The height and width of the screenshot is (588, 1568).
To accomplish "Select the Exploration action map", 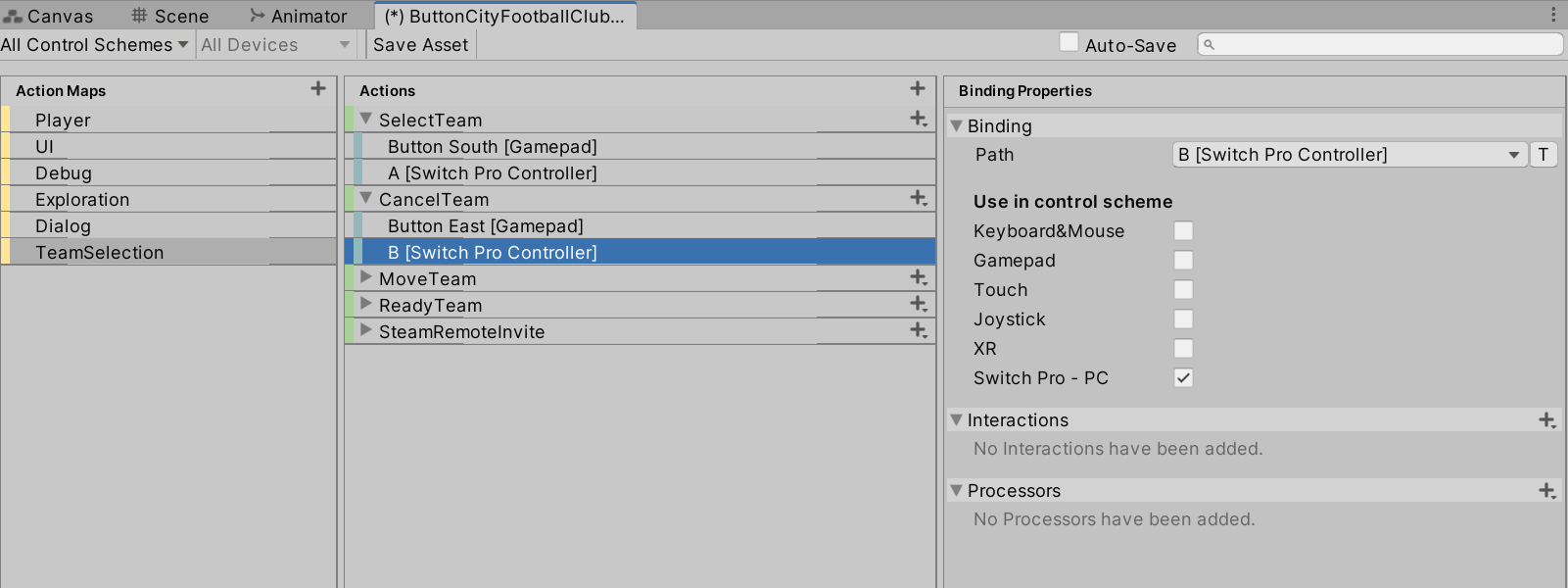I will coord(82,200).
